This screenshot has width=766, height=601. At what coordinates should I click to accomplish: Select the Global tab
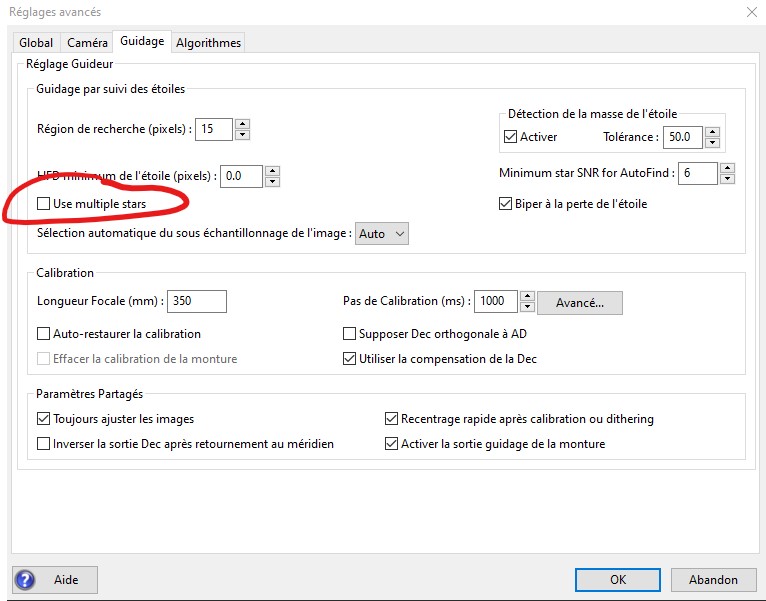coord(36,43)
